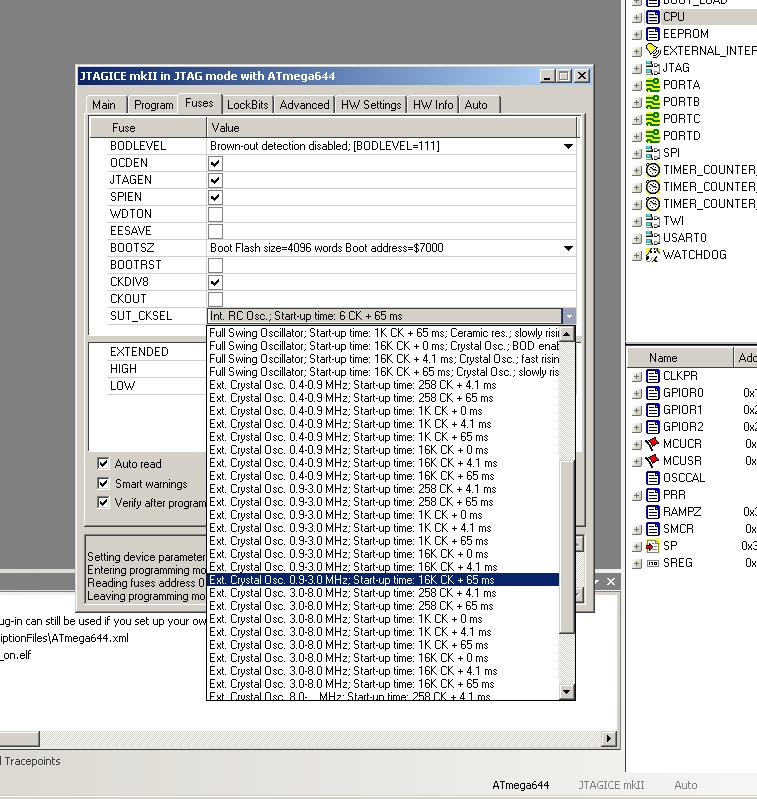757x799 pixels.
Task: Click the WATCHDOG module icon
Action: [x=653, y=255]
